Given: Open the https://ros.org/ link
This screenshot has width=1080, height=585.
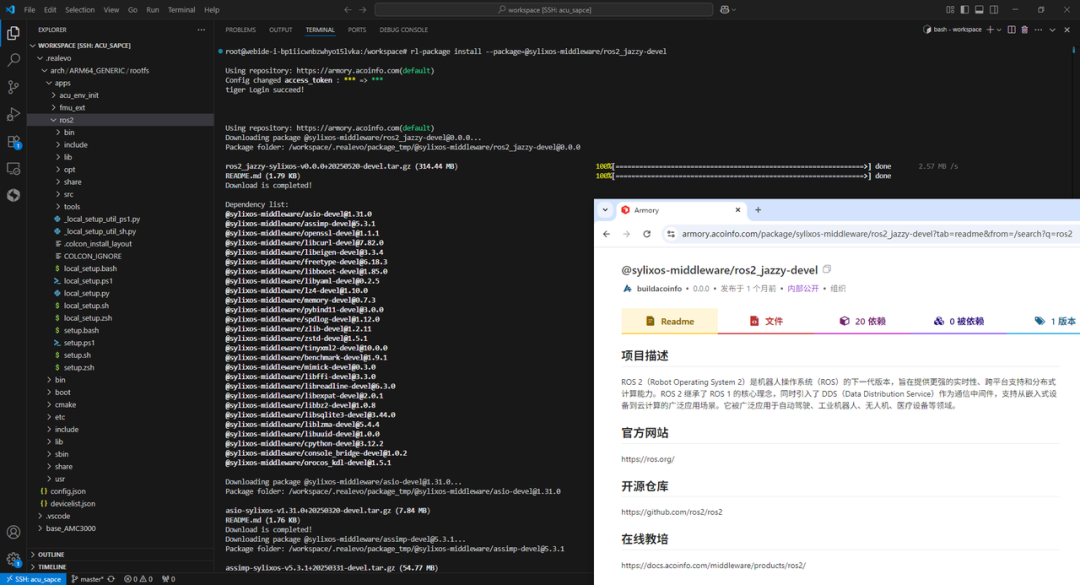Looking at the screenshot, I should click(x=647, y=459).
